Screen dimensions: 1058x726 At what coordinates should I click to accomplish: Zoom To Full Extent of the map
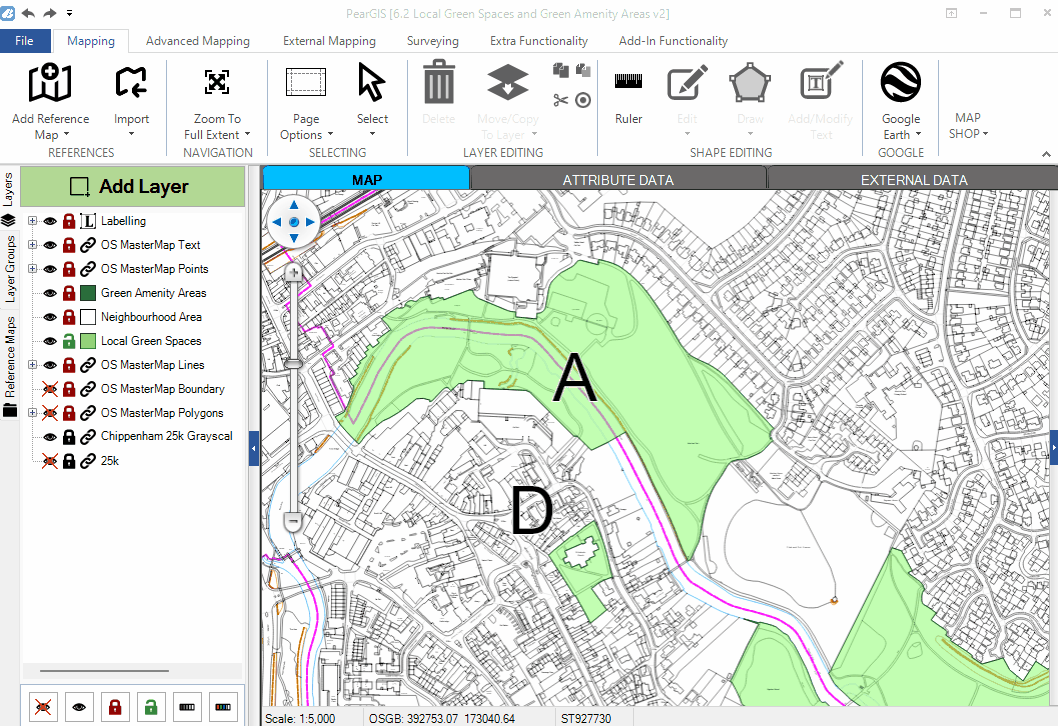tap(217, 101)
